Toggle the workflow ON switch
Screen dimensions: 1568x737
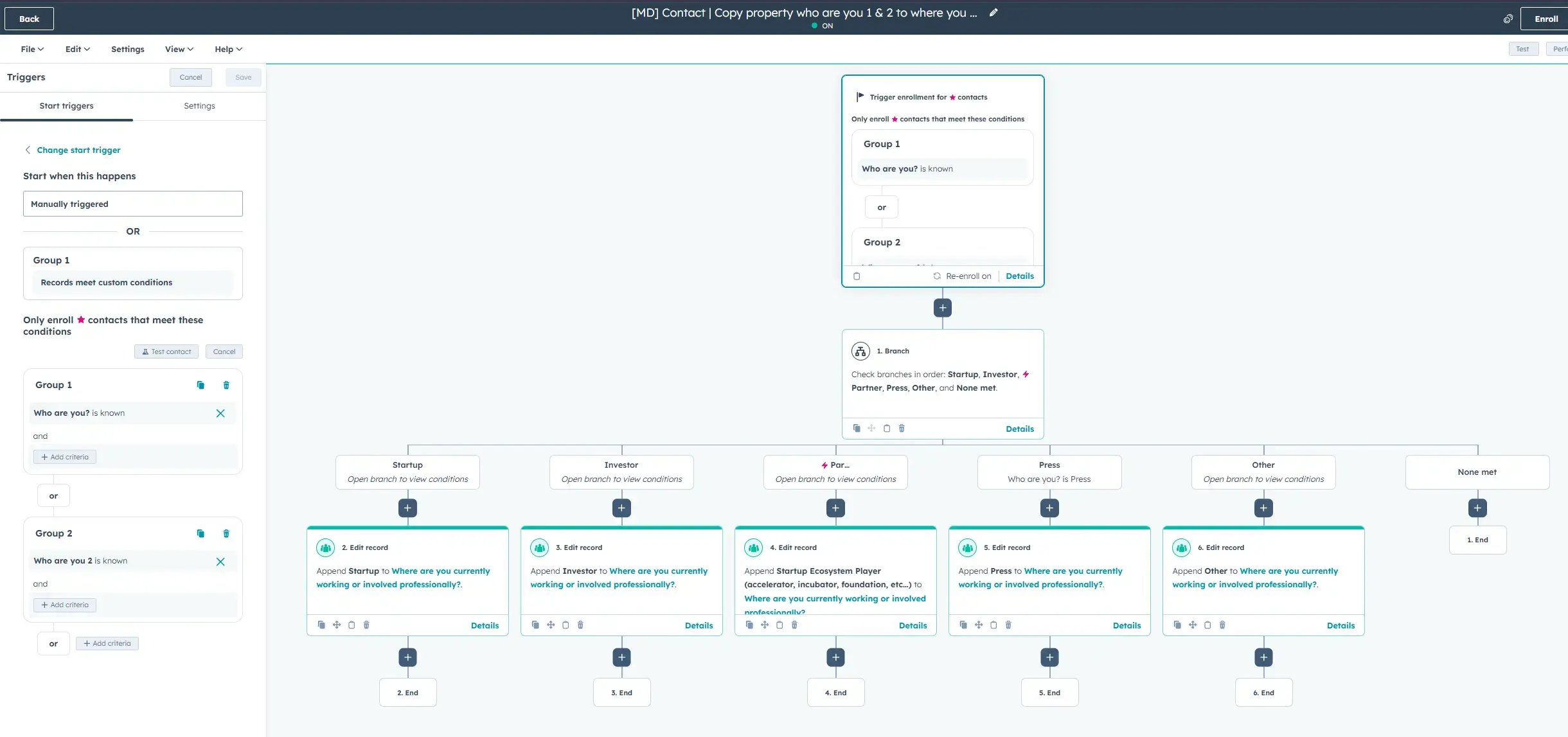tap(821, 26)
